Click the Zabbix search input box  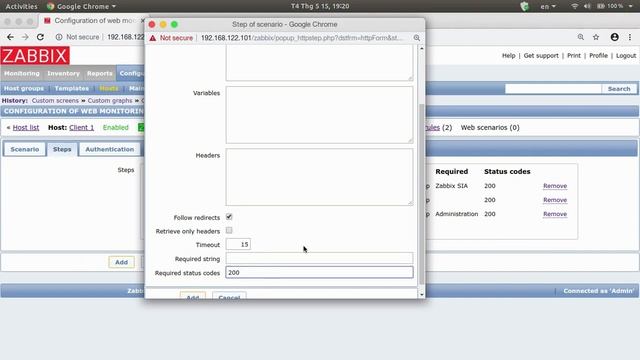[553, 89]
